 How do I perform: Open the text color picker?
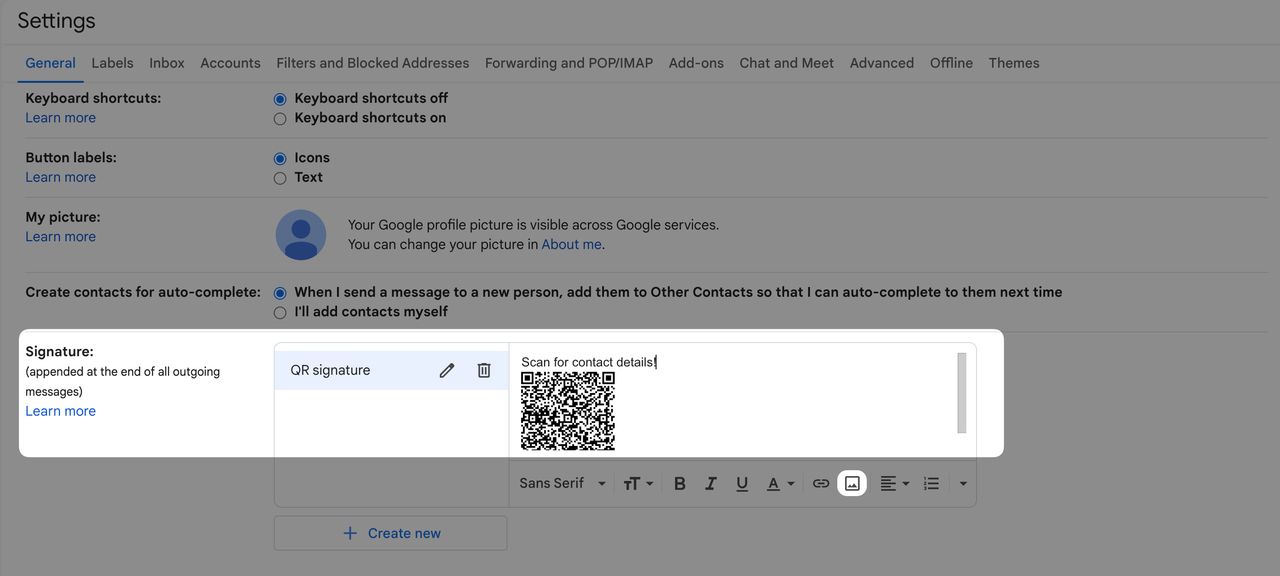[780, 483]
